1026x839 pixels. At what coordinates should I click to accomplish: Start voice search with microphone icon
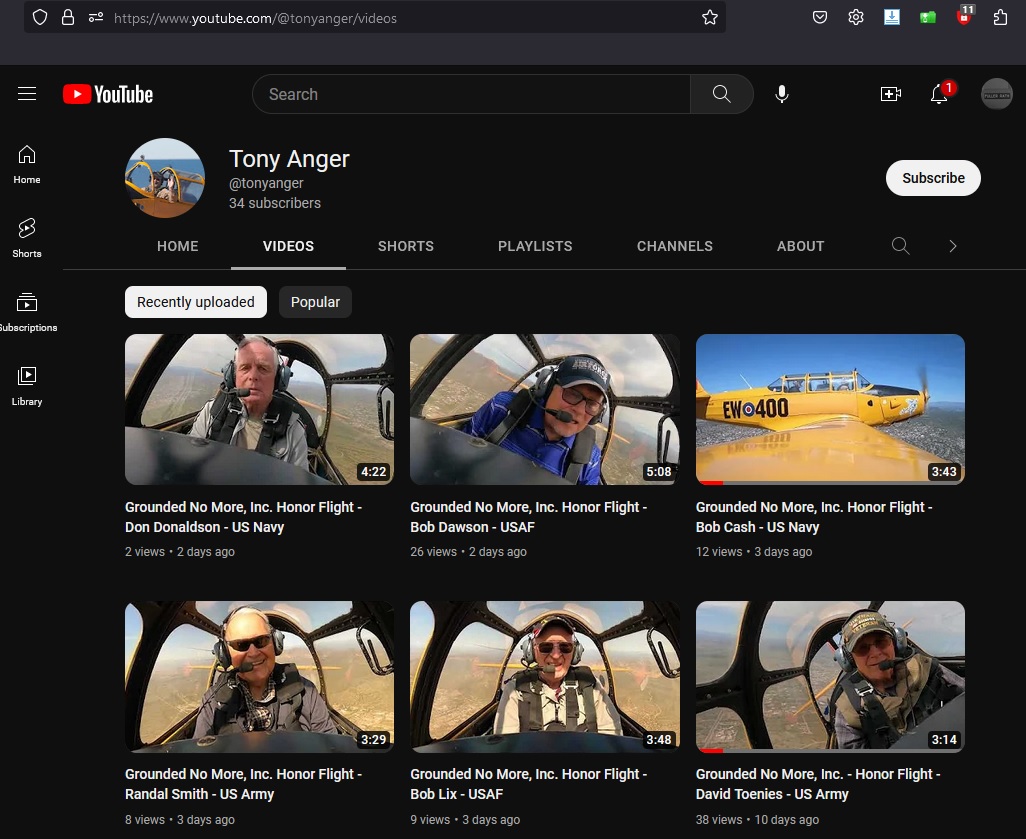click(782, 94)
